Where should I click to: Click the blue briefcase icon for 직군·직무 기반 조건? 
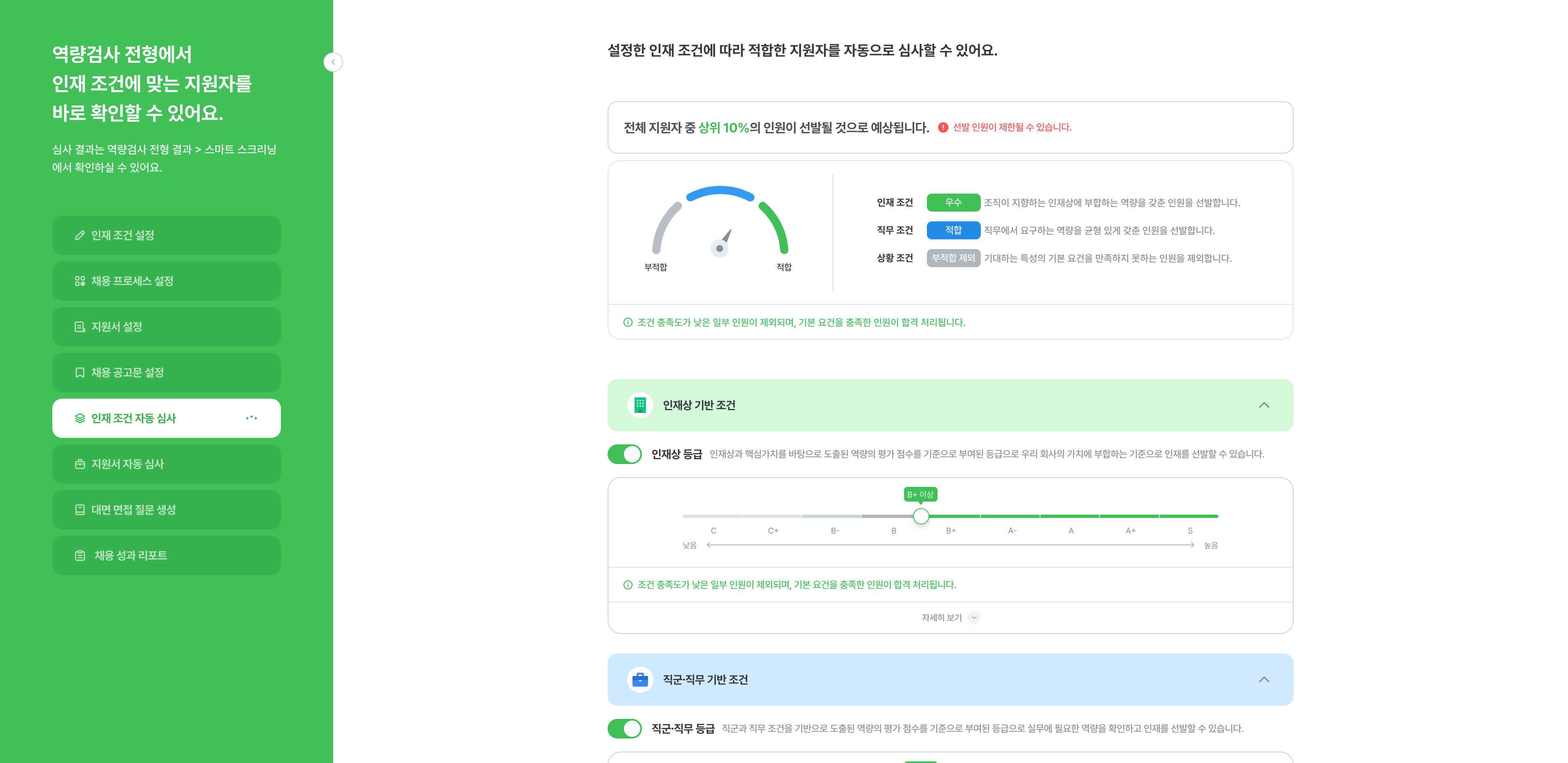tap(640, 680)
